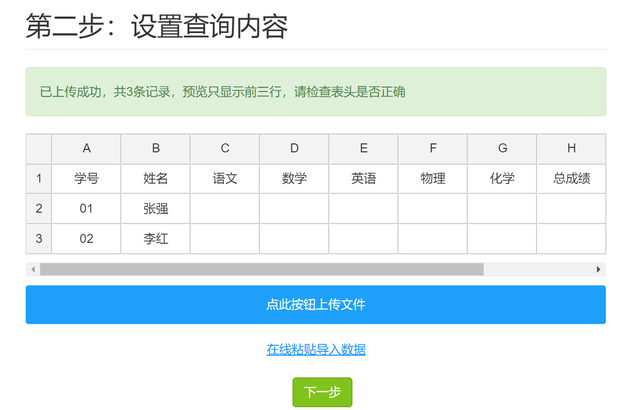The image size is (640, 410).
Task: Click the 总成绩 cell
Action: (571, 179)
